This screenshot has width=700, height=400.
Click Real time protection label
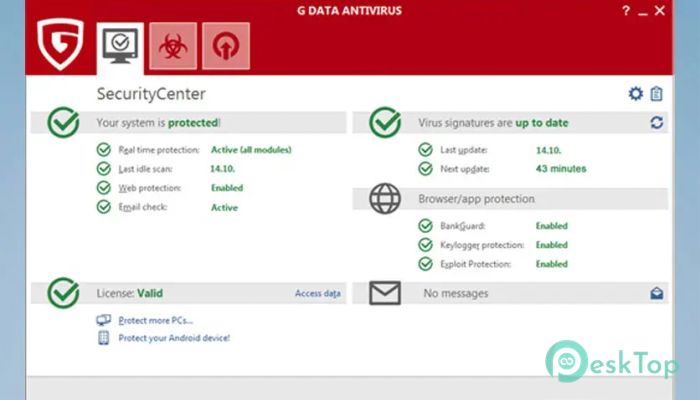159,150
